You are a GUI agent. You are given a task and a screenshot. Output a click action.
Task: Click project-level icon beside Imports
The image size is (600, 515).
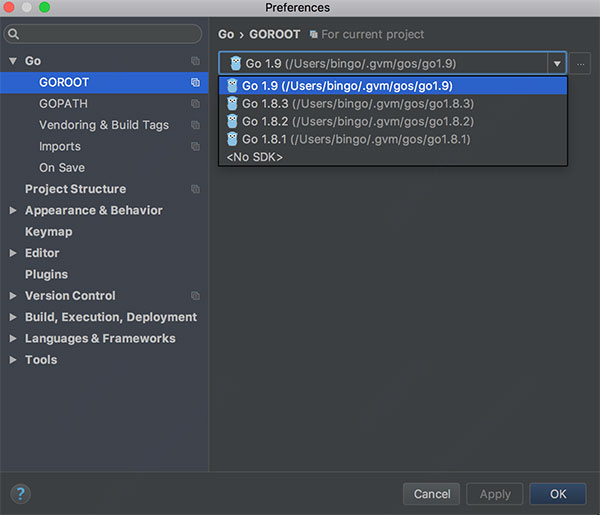click(195, 147)
